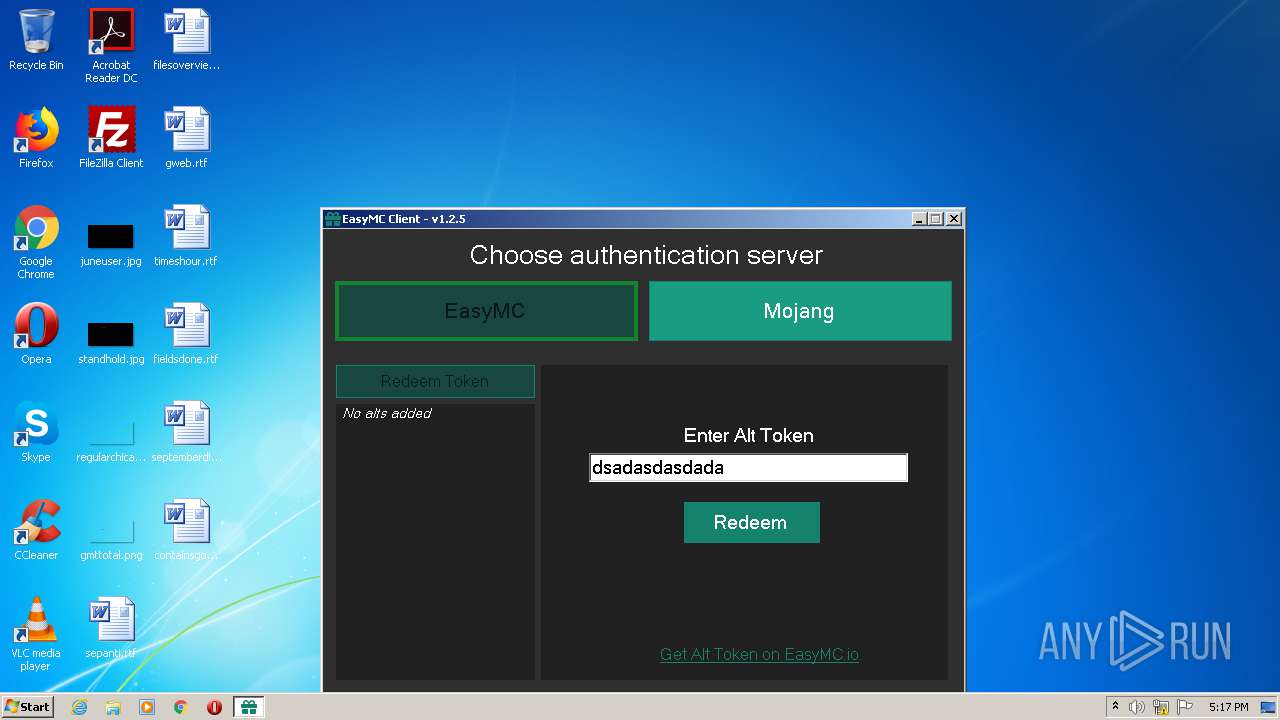Open FileZilla Client shortcut
This screenshot has width=1280, height=720.
coord(111,139)
